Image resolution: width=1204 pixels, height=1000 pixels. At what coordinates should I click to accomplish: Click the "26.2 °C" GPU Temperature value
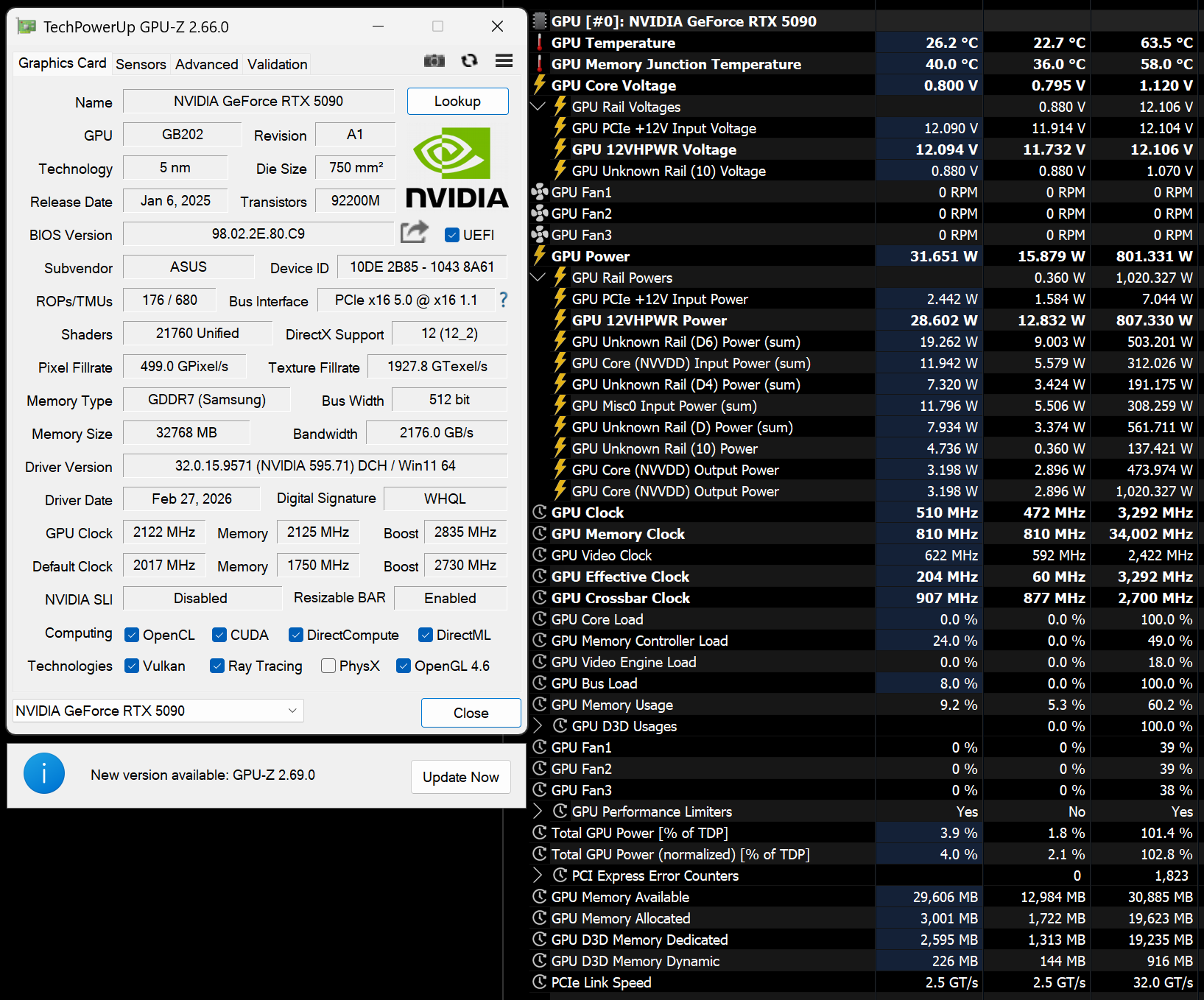(951, 43)
